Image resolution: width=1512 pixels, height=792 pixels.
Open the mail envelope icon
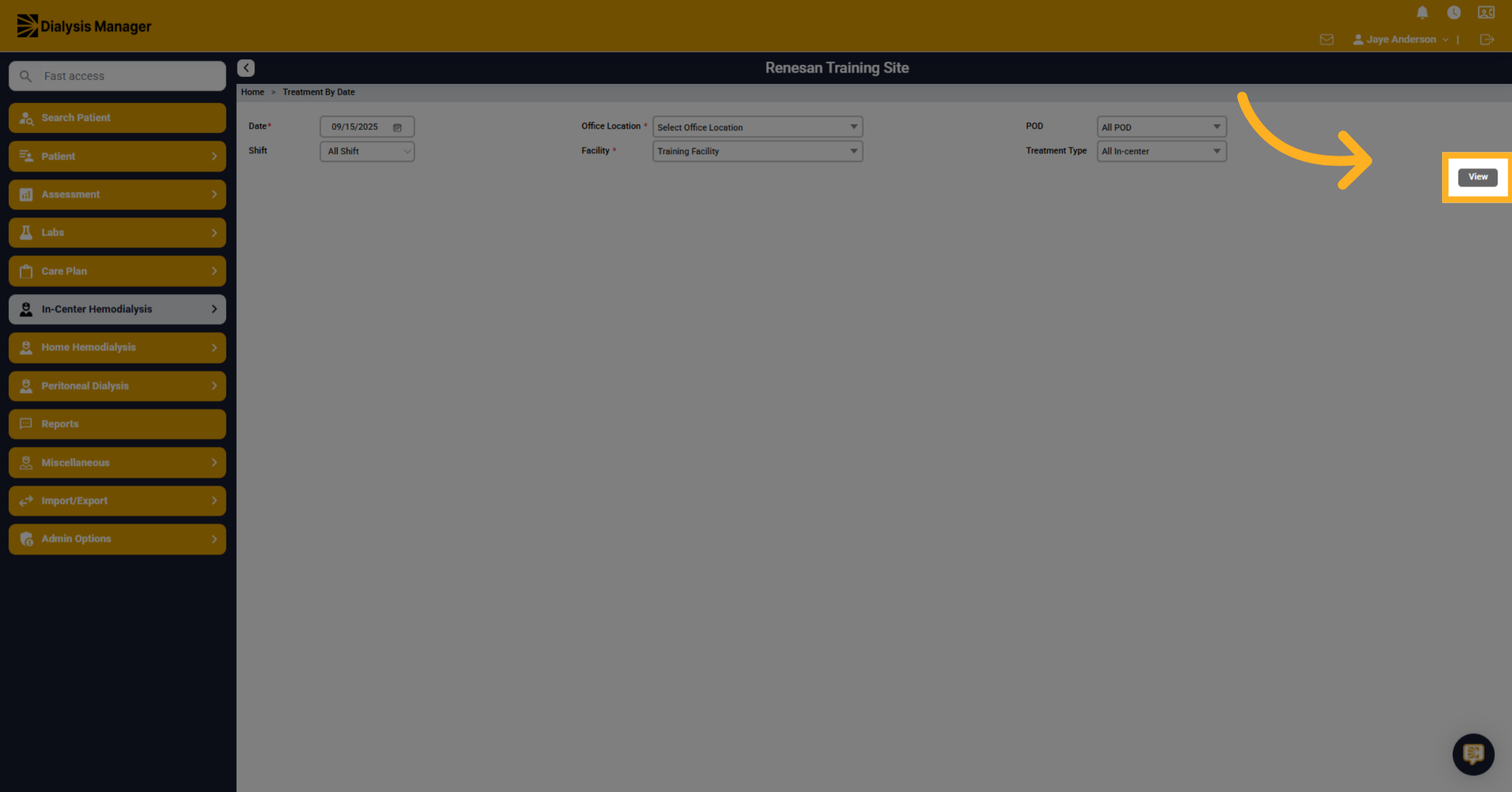click(1326, 40)
